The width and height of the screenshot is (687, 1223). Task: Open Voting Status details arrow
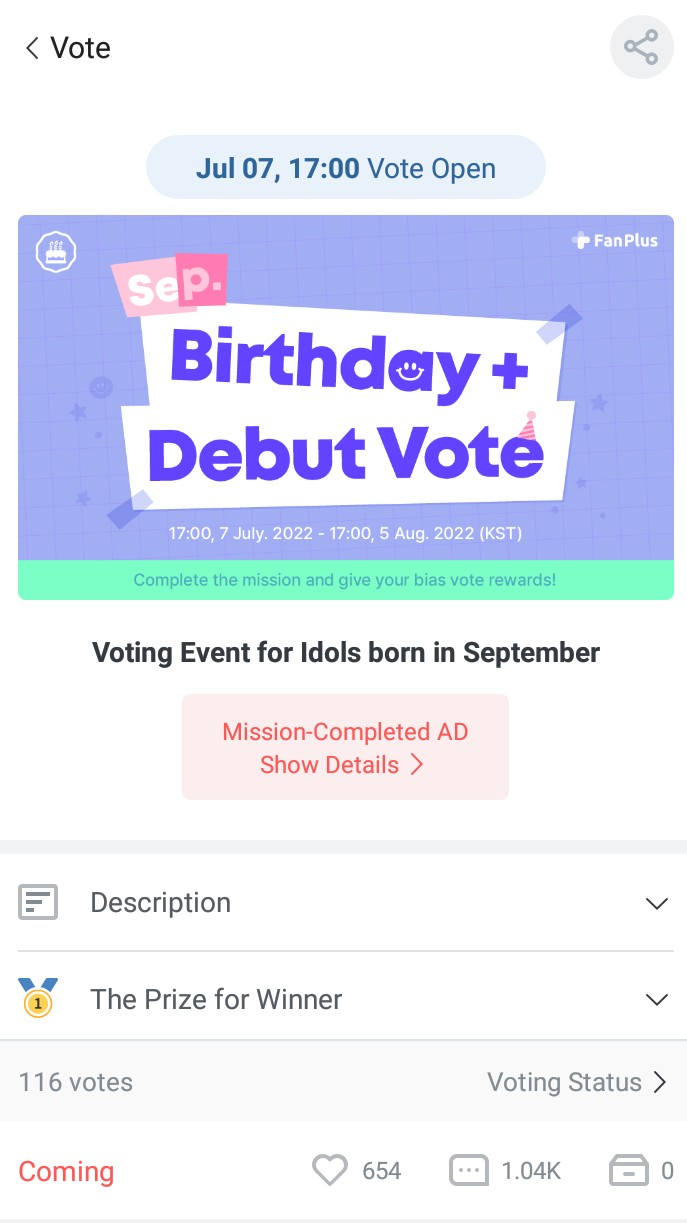click(659, 1082)
